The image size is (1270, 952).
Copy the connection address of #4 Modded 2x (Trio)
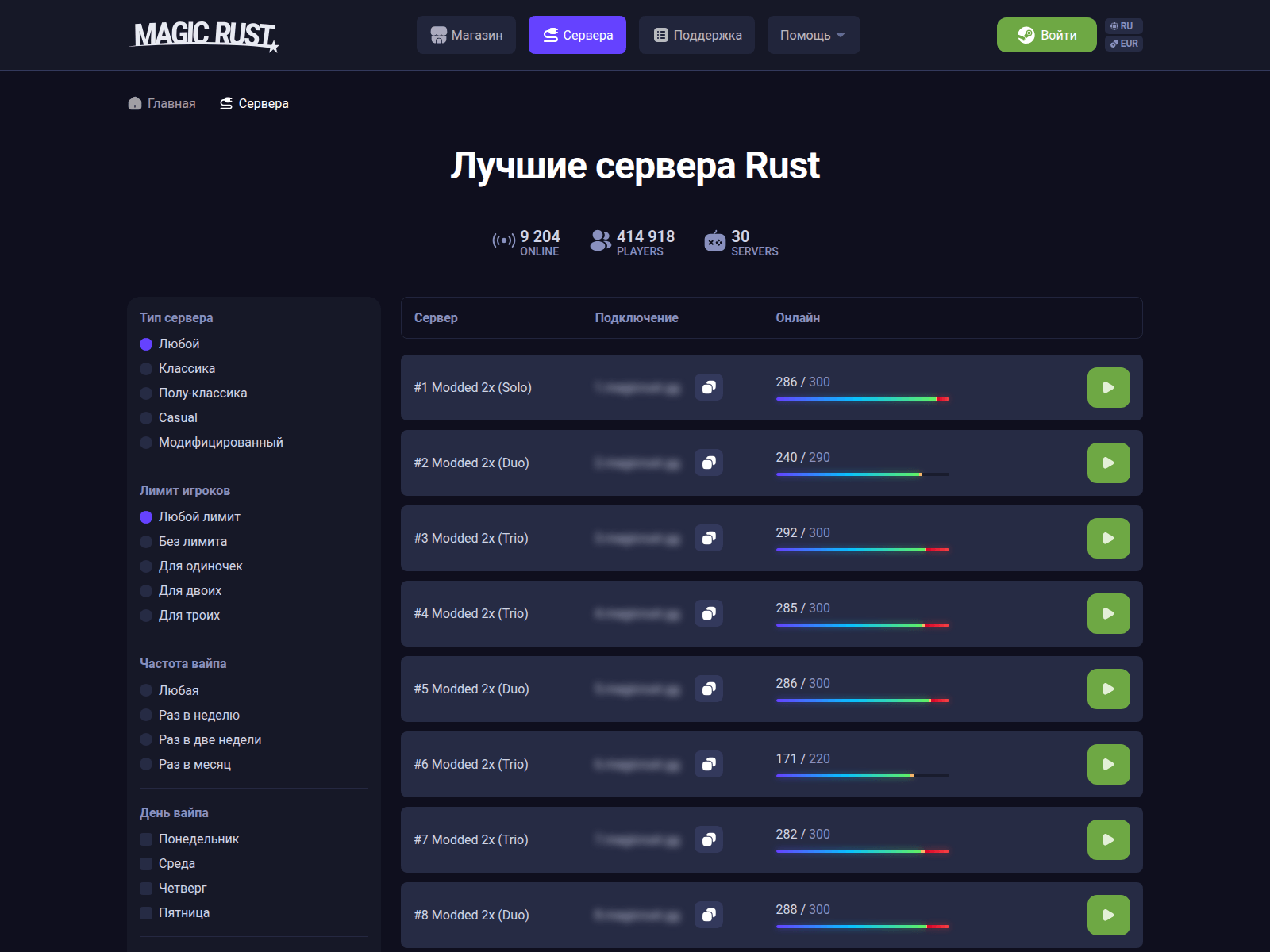pyautogui.click(x=710, y=613)
